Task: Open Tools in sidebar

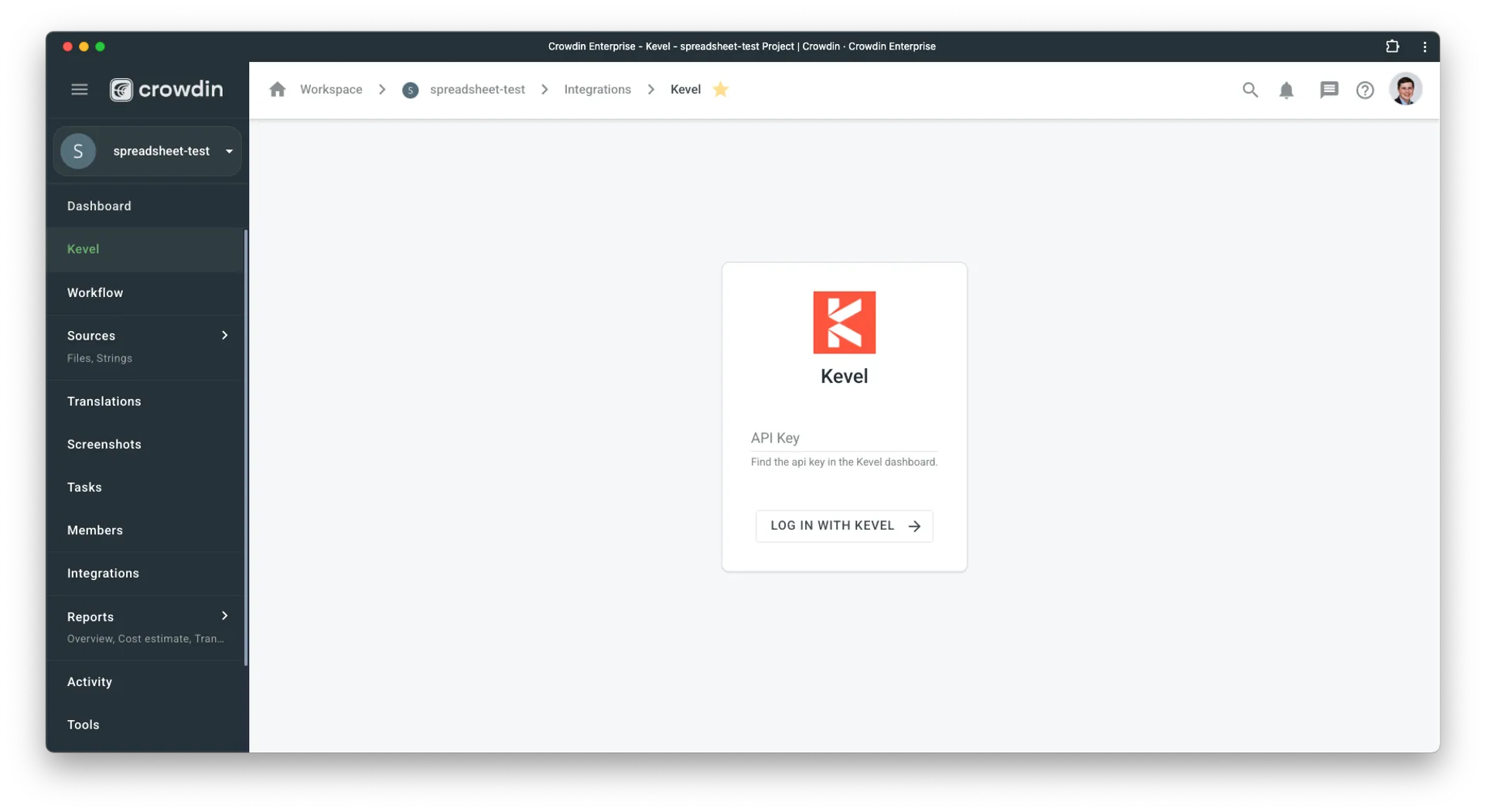Action: coord(145,725)
